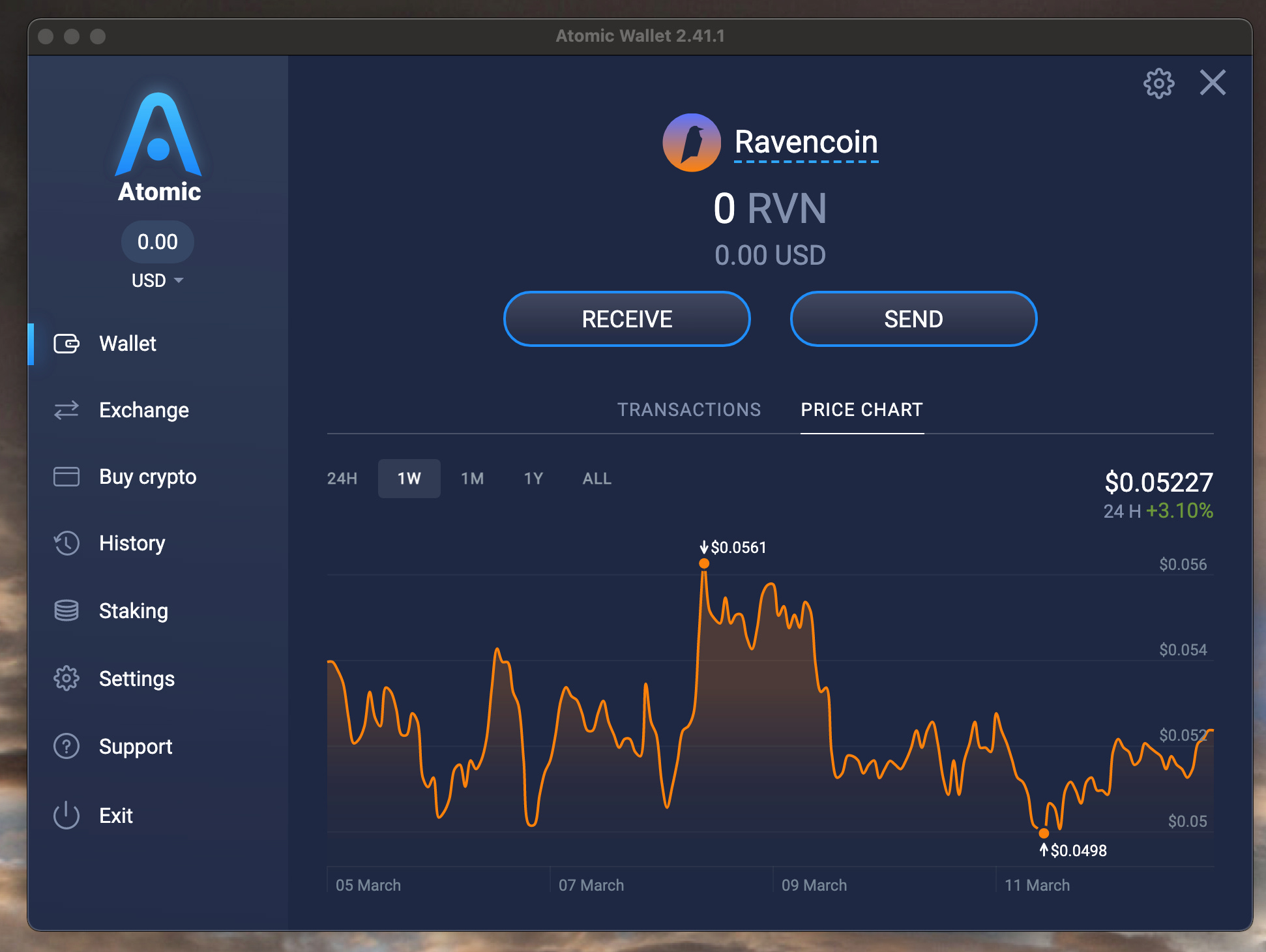Screen dimensions: 1266x952
Task: Open Exchange via the arrows icon
Action: coord(66,410)
